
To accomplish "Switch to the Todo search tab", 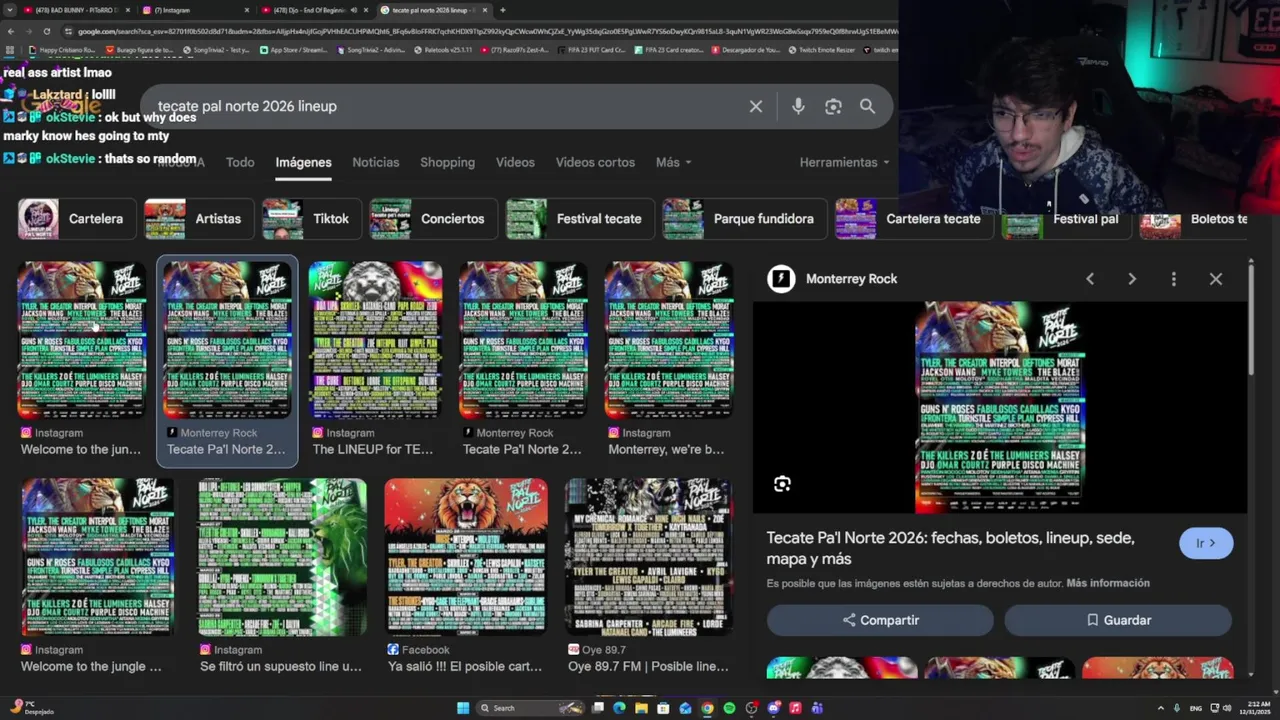I will 240,162.
